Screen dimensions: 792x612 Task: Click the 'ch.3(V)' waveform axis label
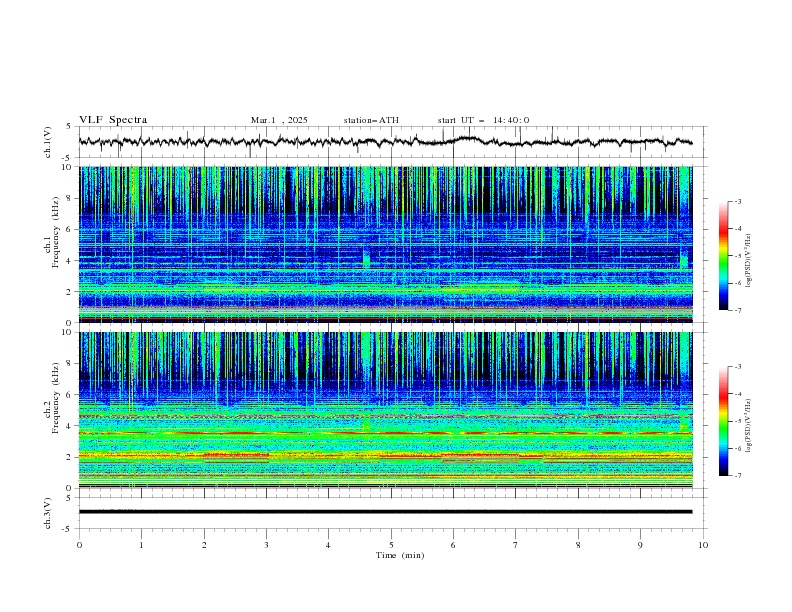[48, 513]
